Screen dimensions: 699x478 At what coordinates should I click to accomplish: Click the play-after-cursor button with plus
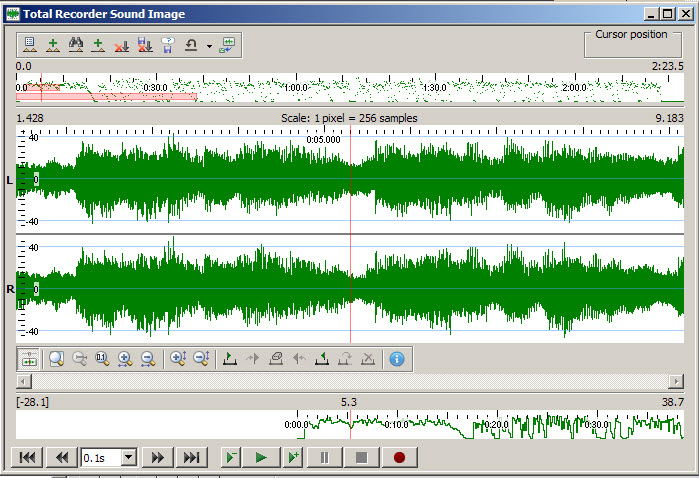[x=293, y=457]
